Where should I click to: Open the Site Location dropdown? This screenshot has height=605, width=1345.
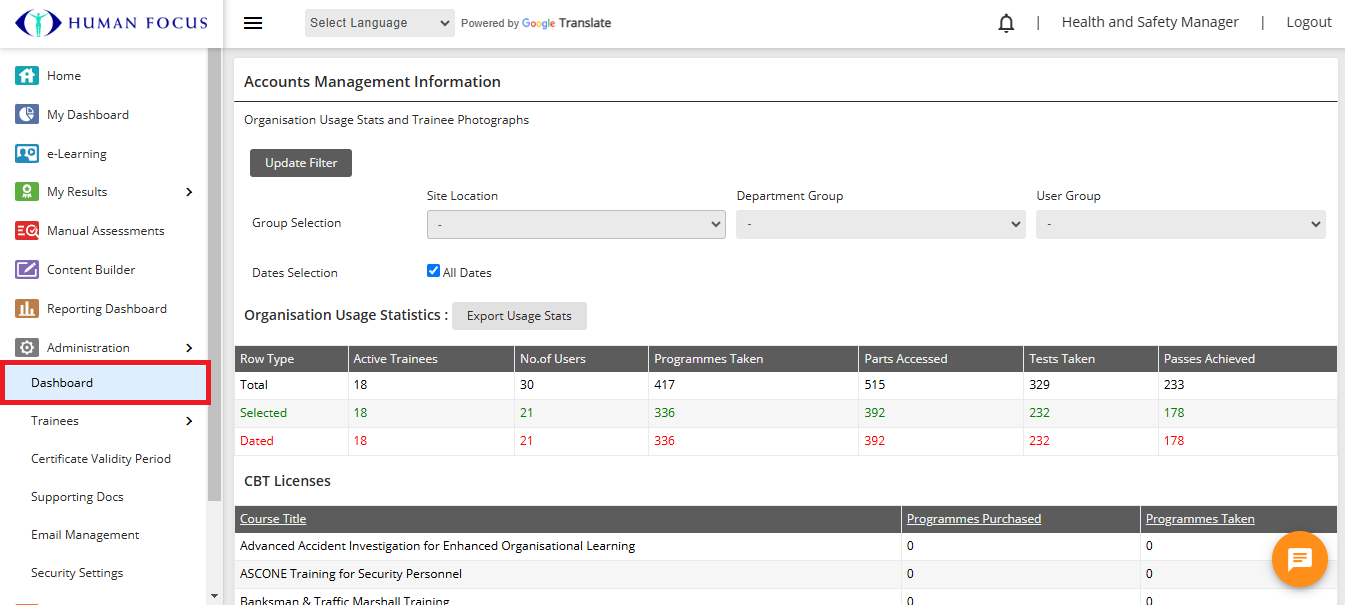pyautogui.click(x=576, y=225)
